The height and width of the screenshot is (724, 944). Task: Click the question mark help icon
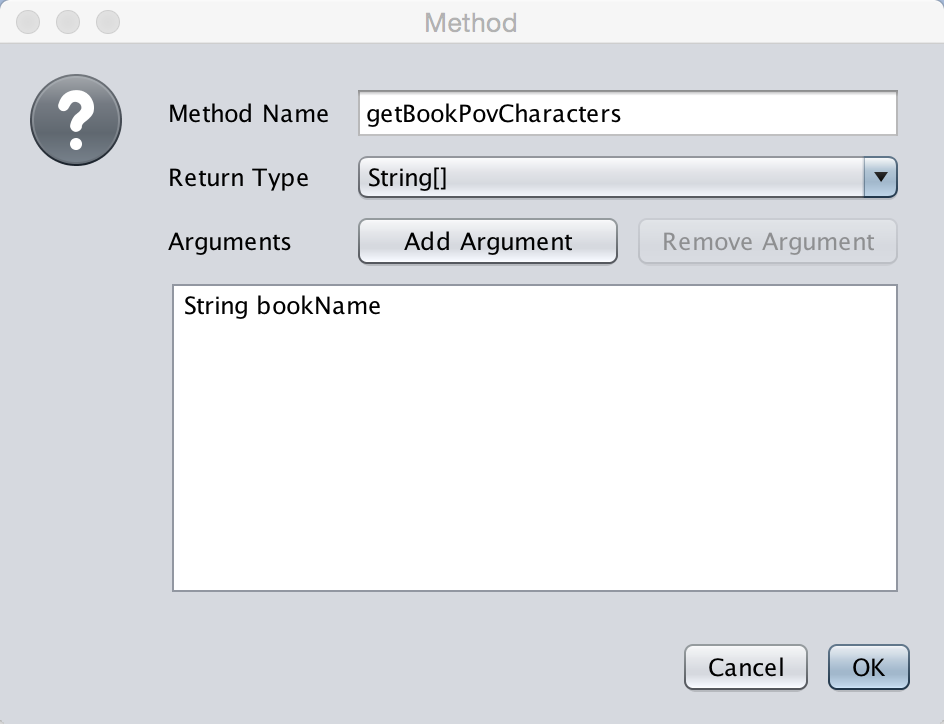point(75,119)
